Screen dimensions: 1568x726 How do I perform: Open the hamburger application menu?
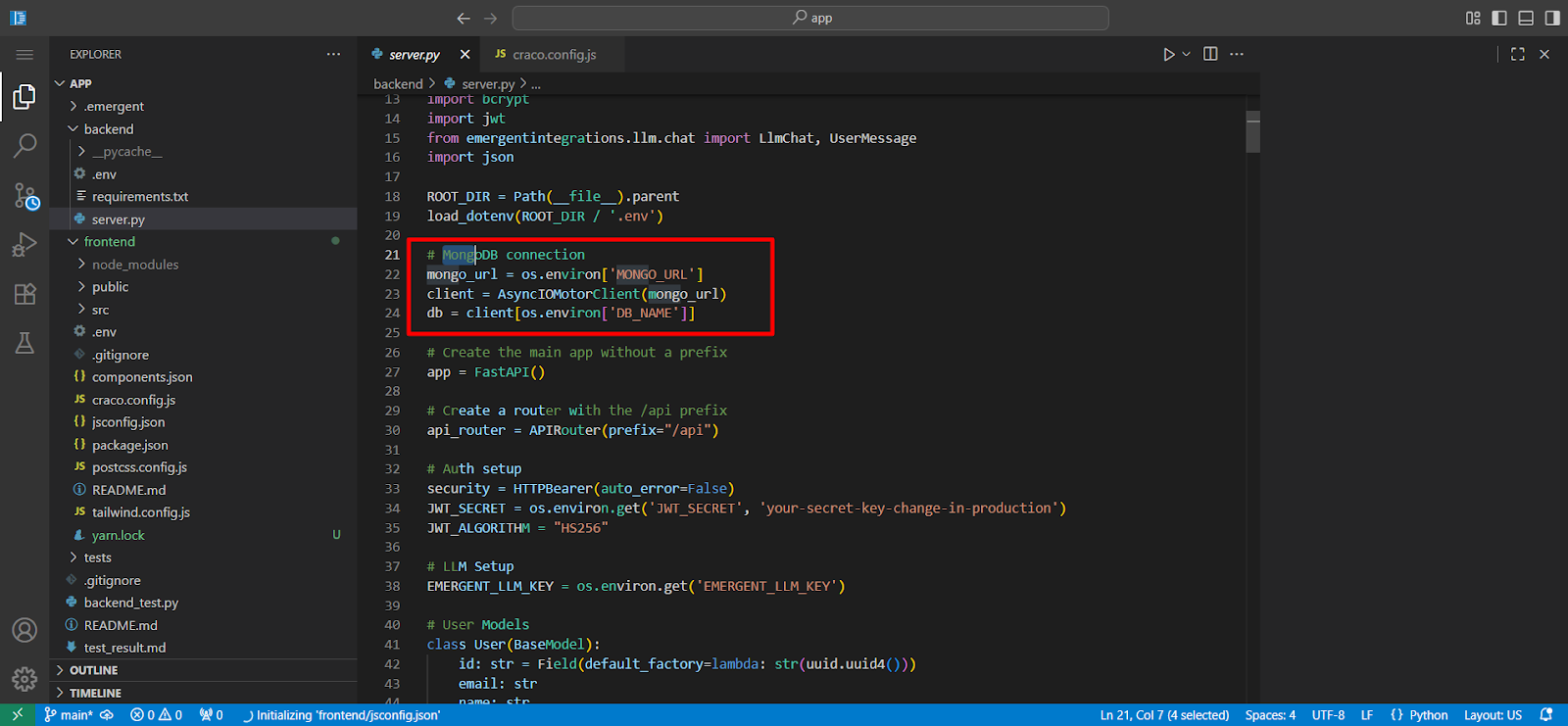24,55
